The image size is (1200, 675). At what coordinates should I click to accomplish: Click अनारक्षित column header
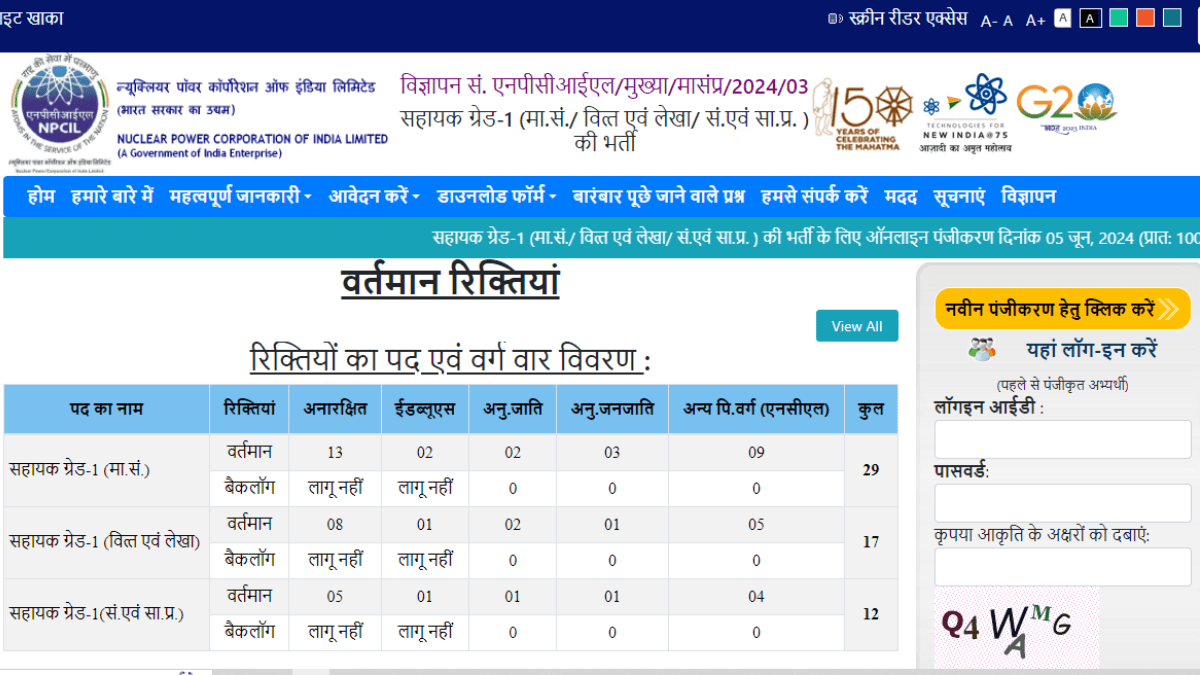tap(335, 408)
